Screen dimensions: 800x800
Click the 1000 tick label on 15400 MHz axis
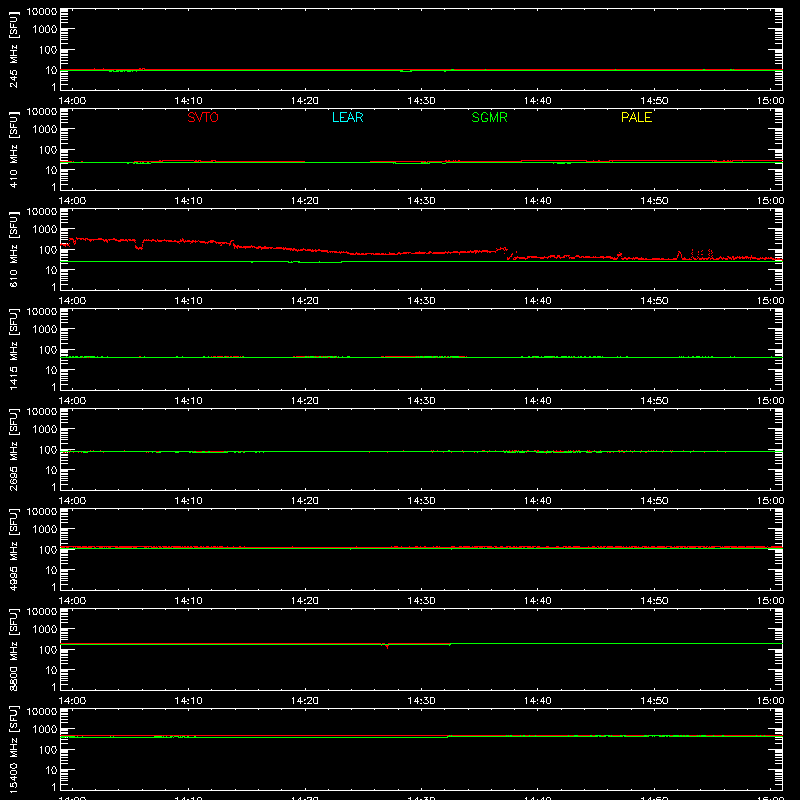click(45, 730)
